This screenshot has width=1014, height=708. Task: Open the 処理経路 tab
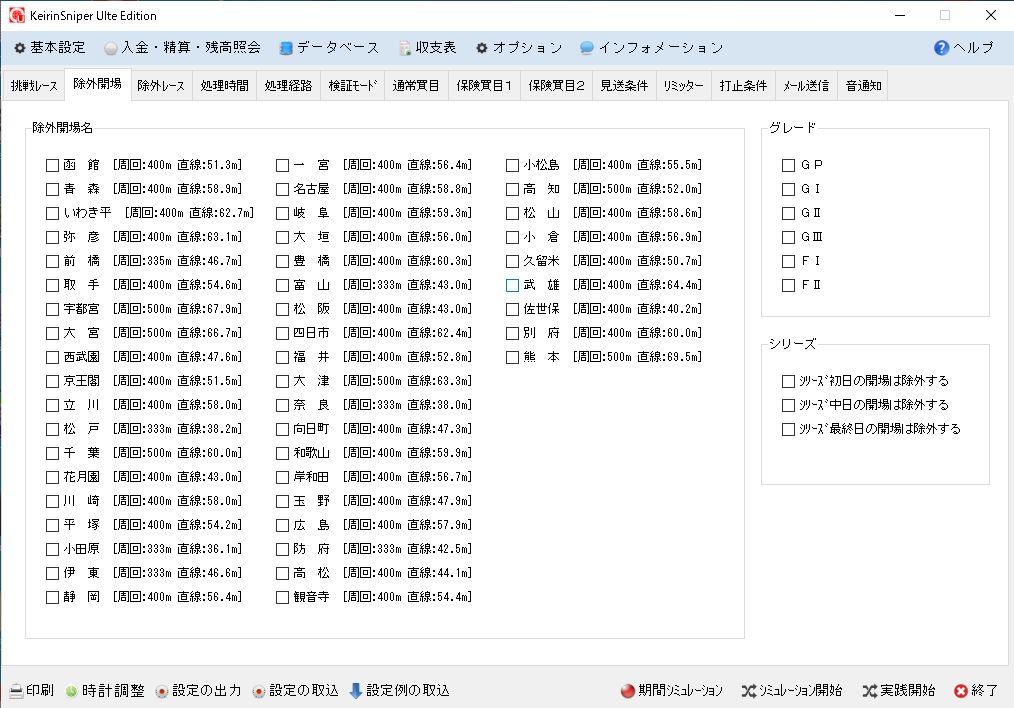(288, 85)
